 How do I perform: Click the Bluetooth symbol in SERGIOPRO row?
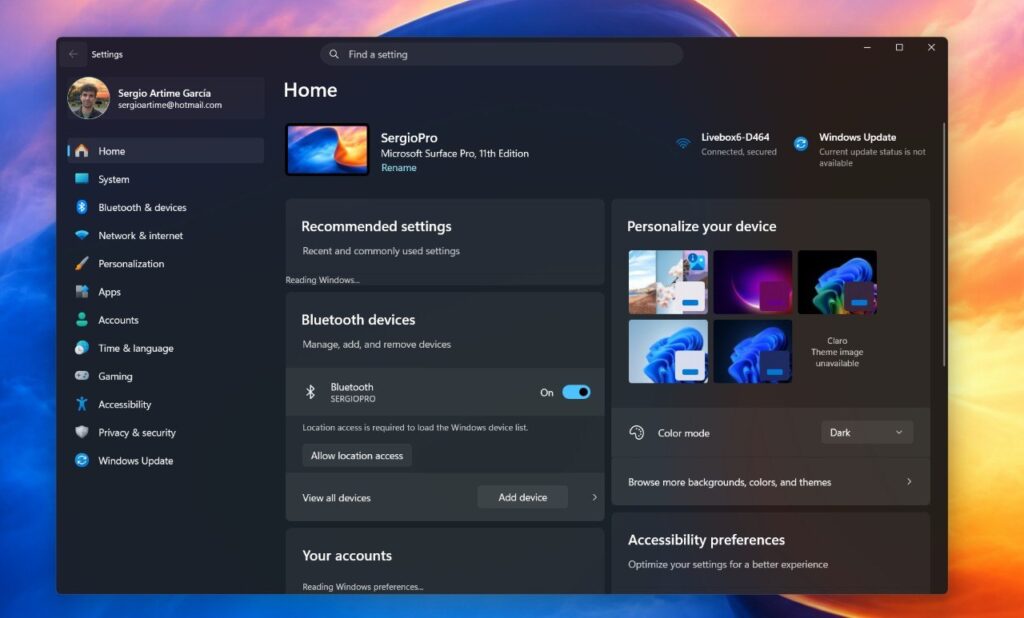click(311, 392)
